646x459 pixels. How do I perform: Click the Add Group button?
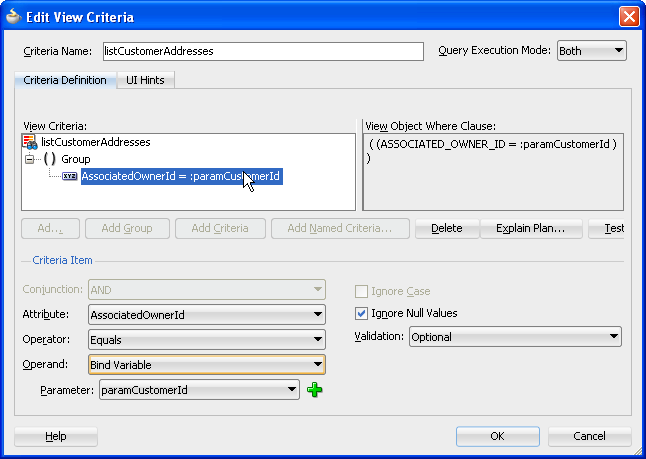127,228
